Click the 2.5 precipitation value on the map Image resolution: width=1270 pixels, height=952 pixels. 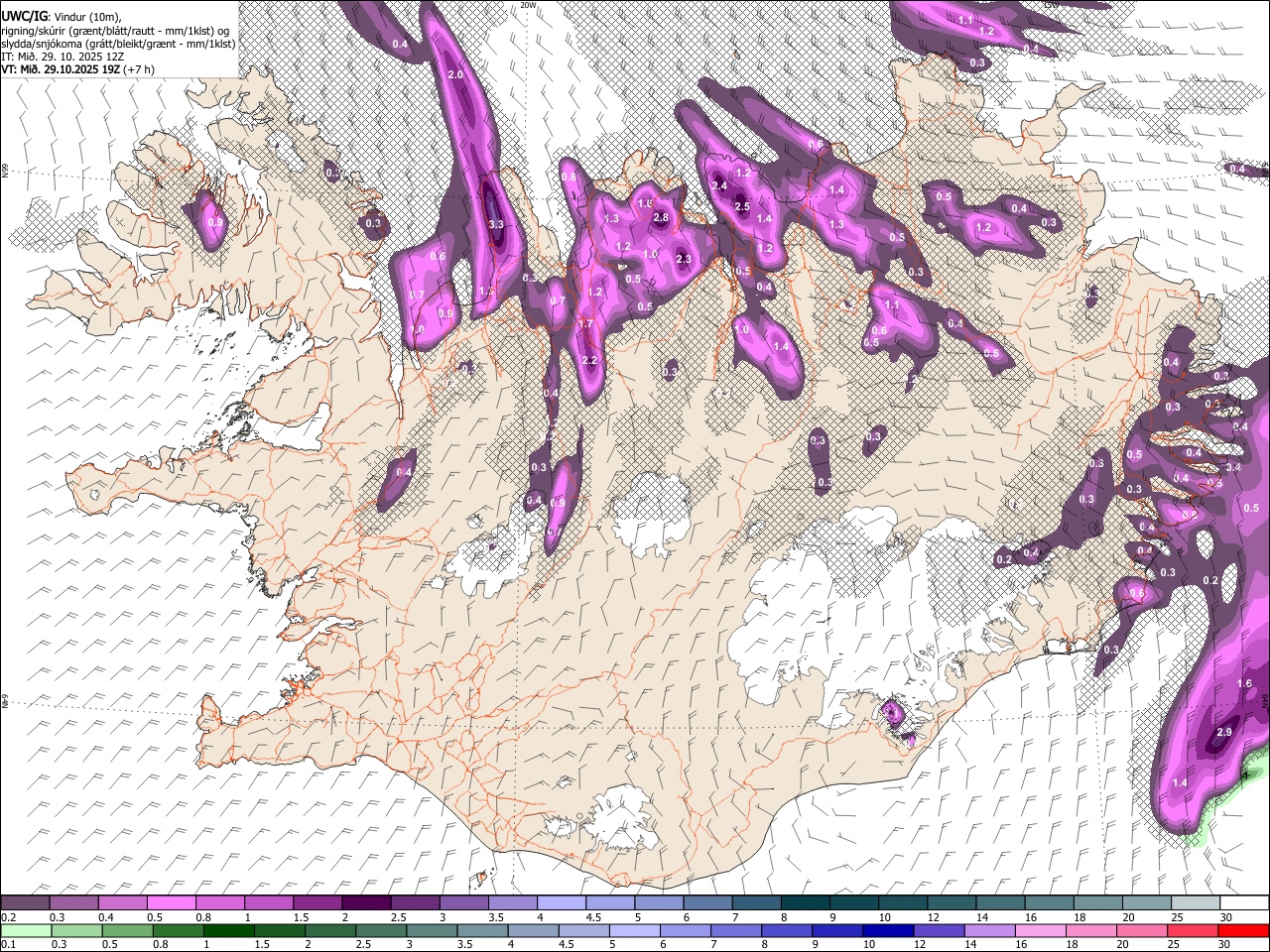click(x=741, y=206)
